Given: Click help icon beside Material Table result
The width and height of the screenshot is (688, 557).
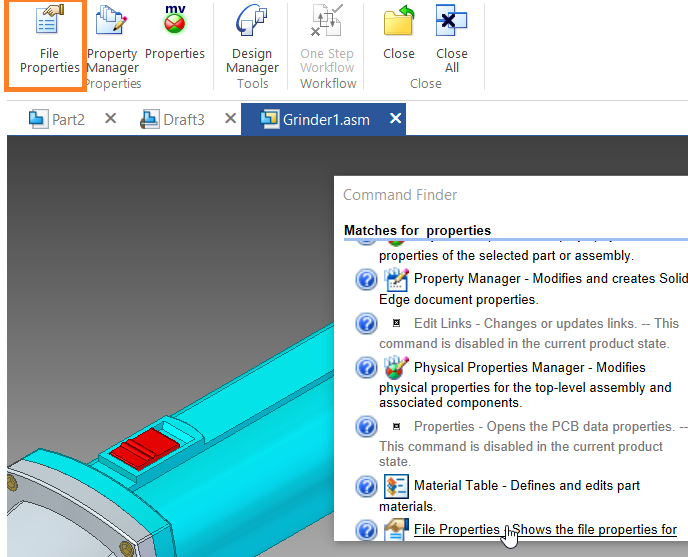Looking at the screenshot, I should 366,486.
